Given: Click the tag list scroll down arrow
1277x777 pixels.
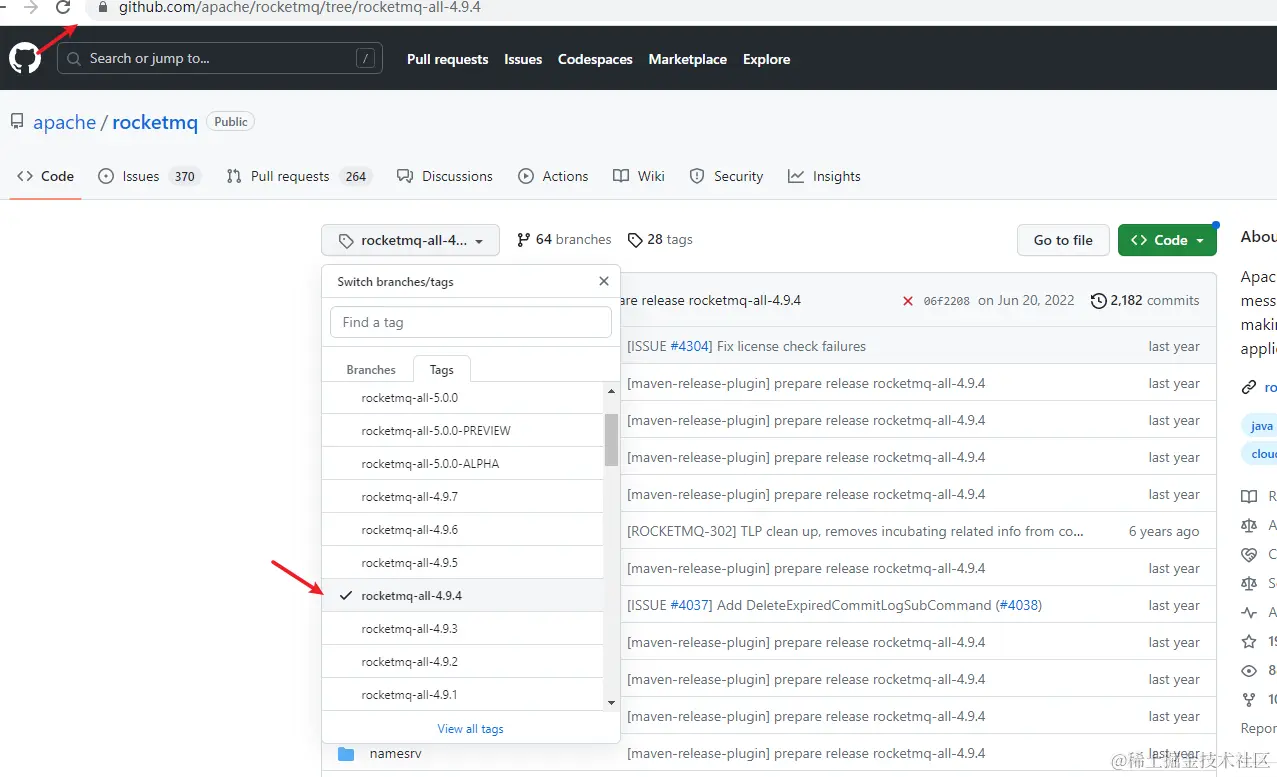Looking at the screenshot, I should pos(612,703).
